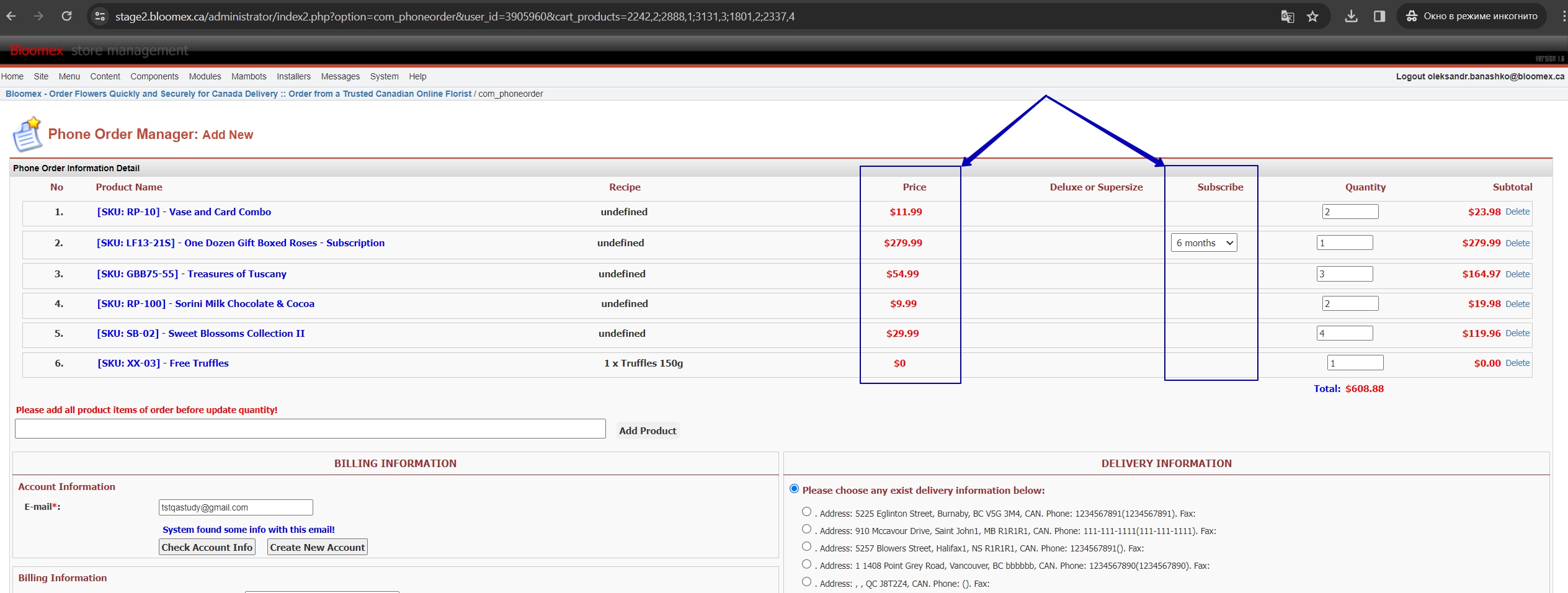Select the 1408 Point Grey Road address radio
This screenshot has height=593, width=1568.
806,564
